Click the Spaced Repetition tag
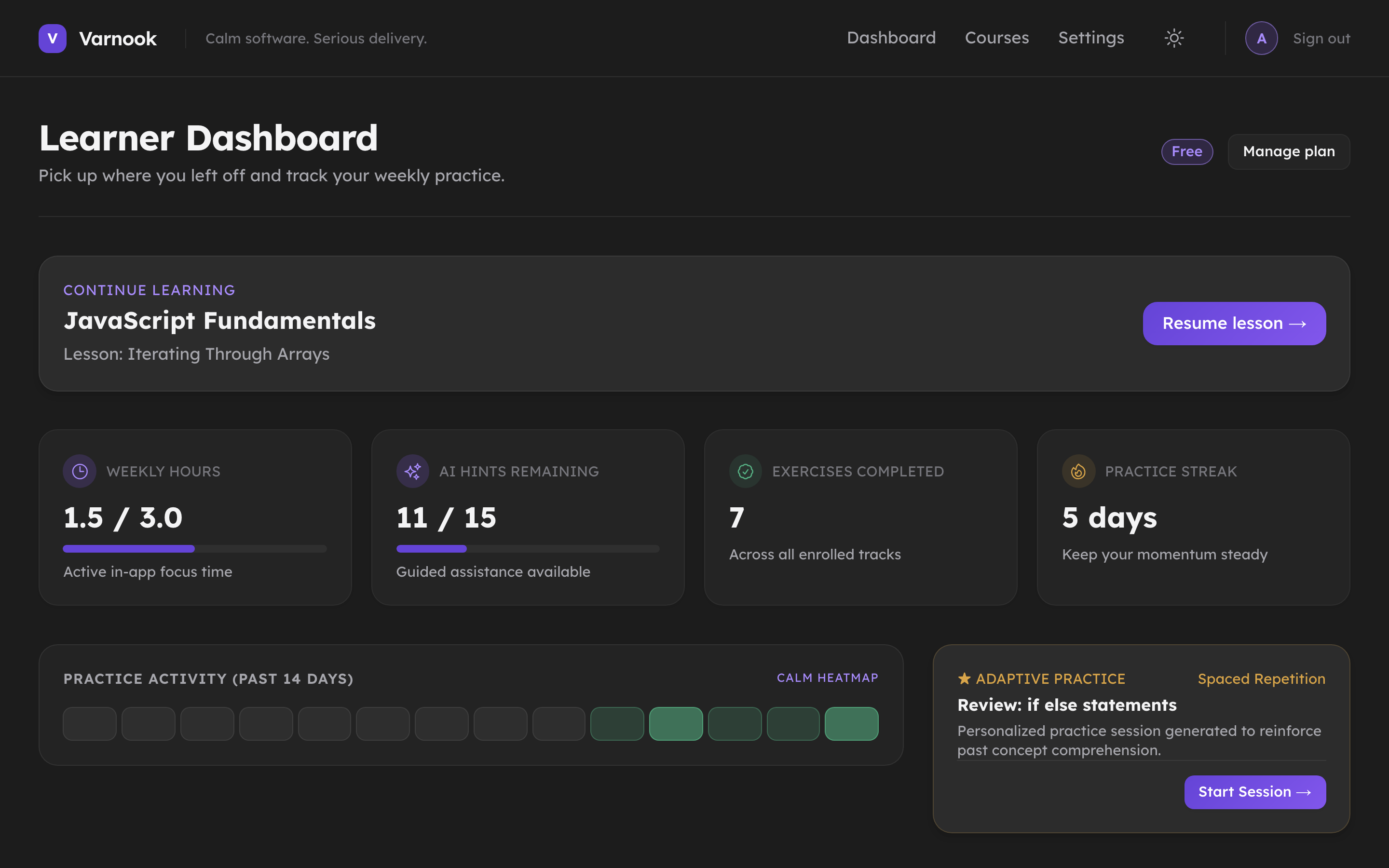 tap(1262, 678)
